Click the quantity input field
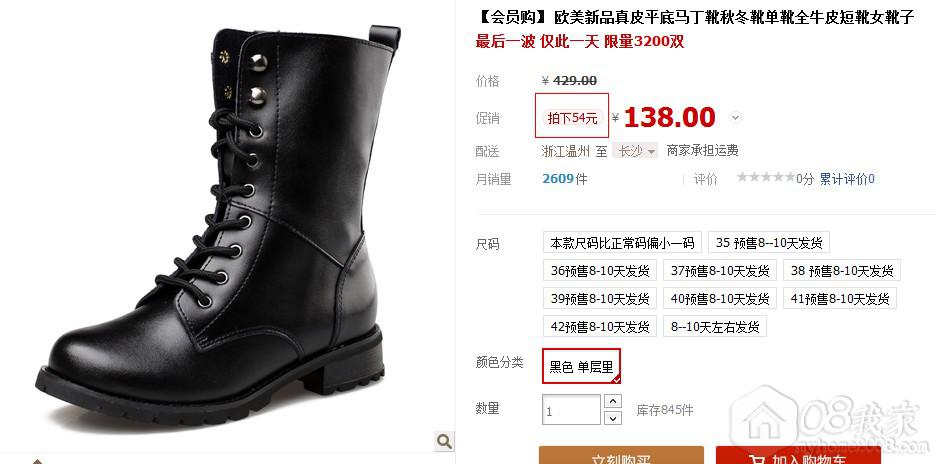 click(x=571, y=410)
